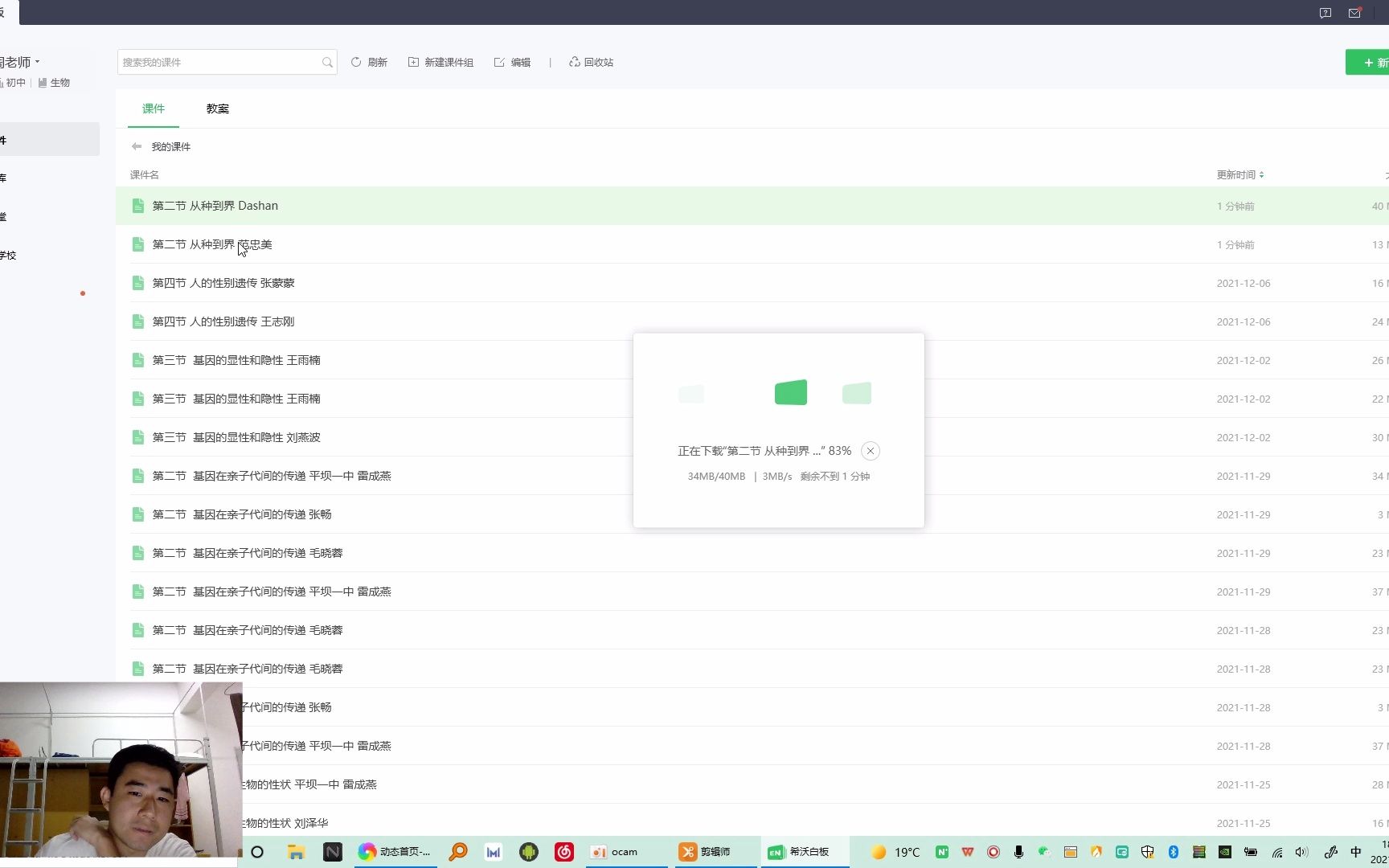Click the green 新建 button at top right

point(1371,62)
